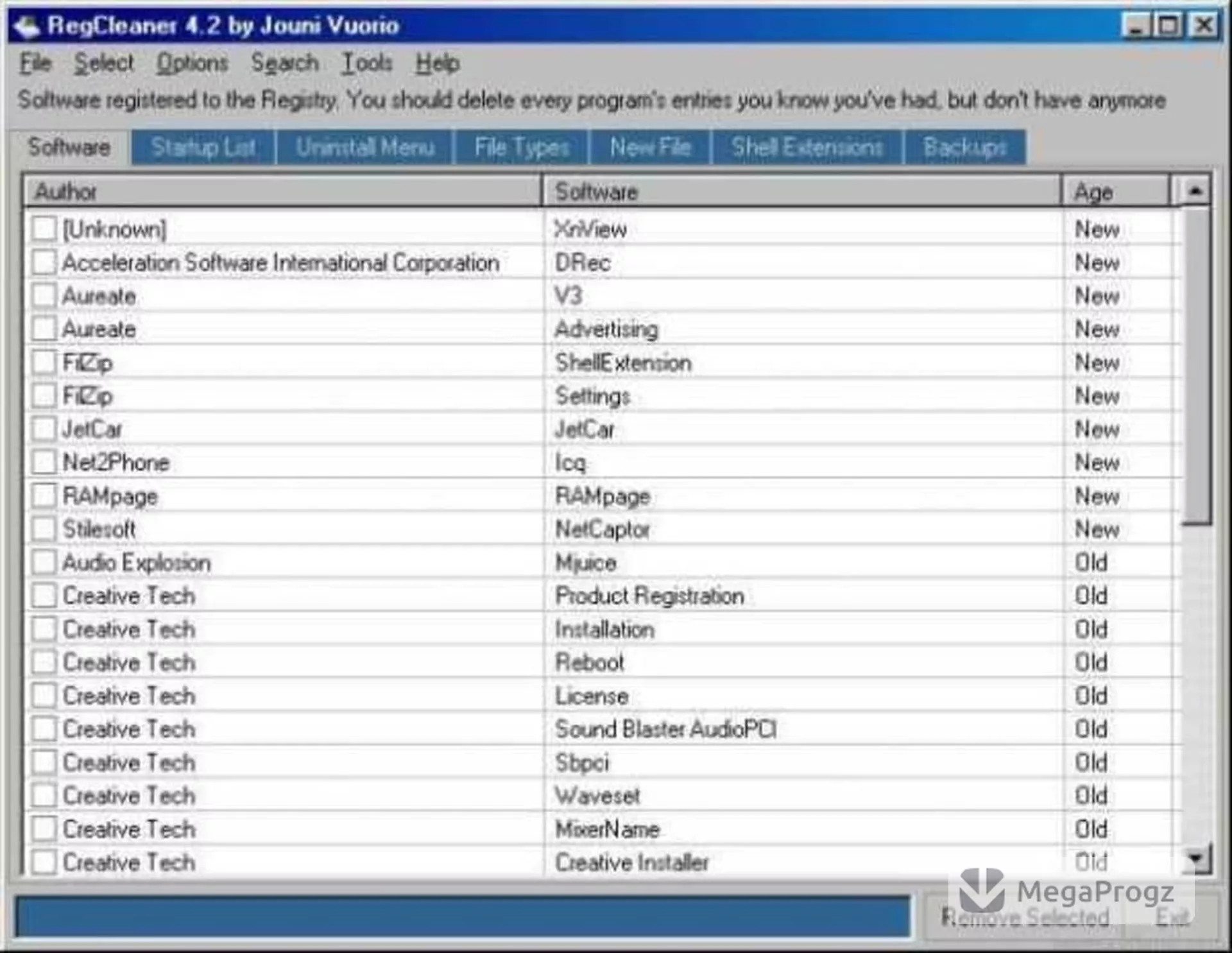Tick the Aureate V3 entry checkbox
The height and width of the screenshot is (953, 1232).
[x=44, y=295]
